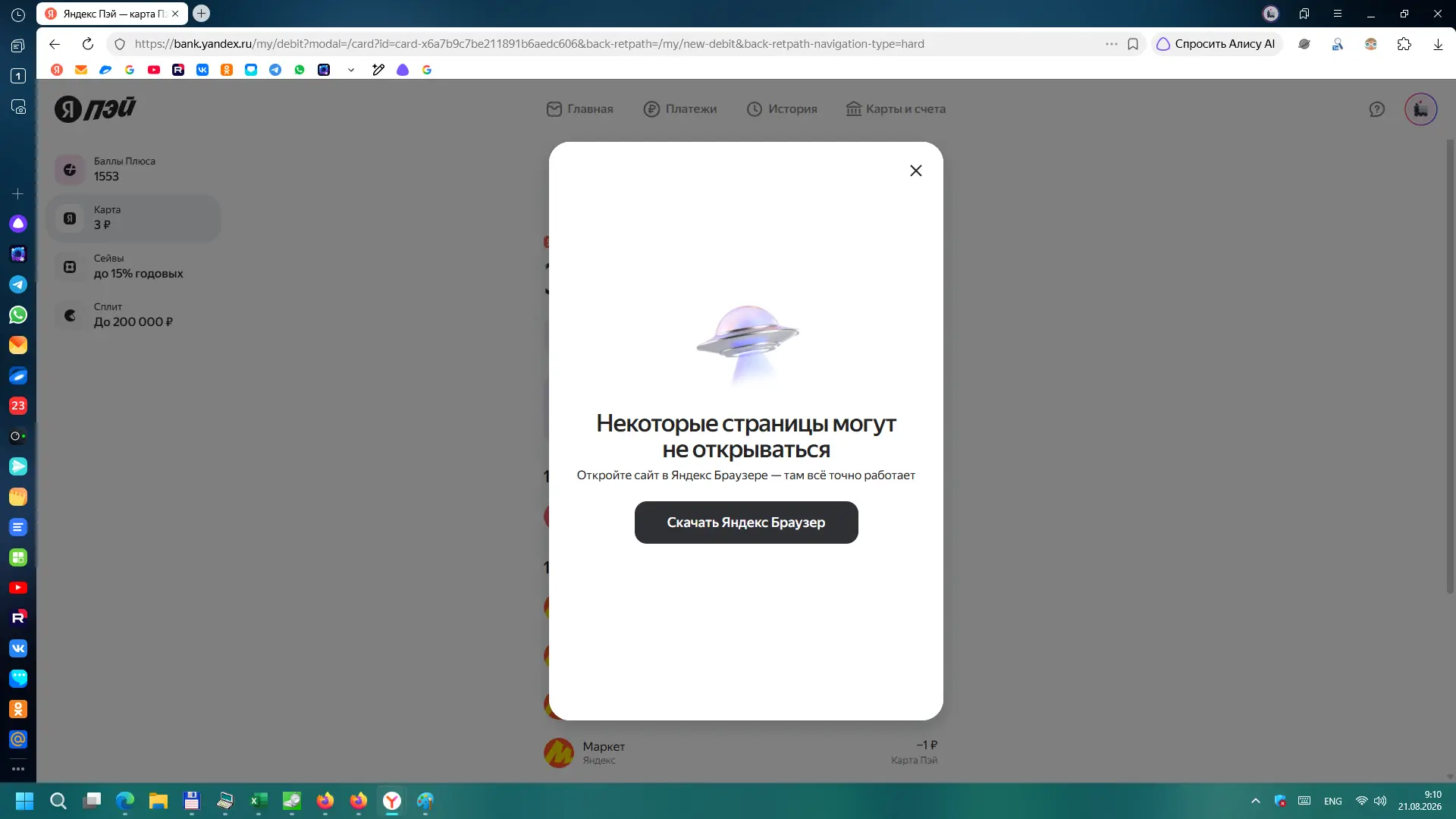Open browser main menu hamburger

click(1338, 14)
